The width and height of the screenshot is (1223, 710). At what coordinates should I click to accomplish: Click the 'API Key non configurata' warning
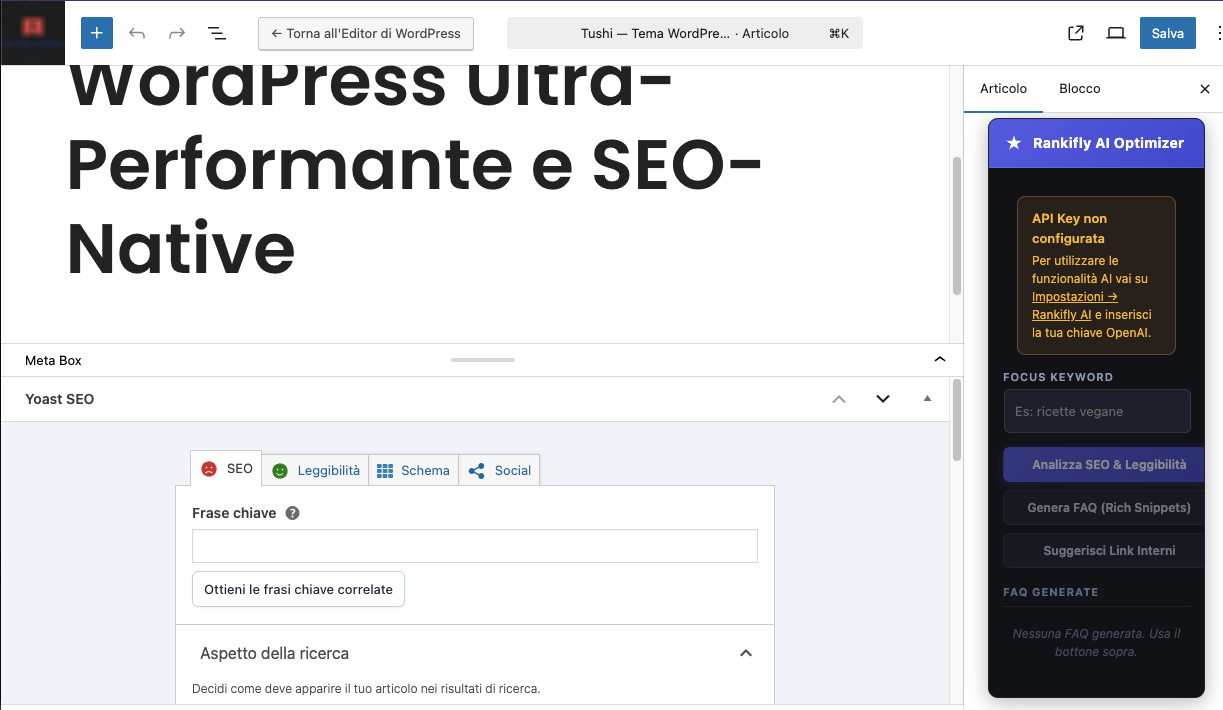(x=1096, y=275)
